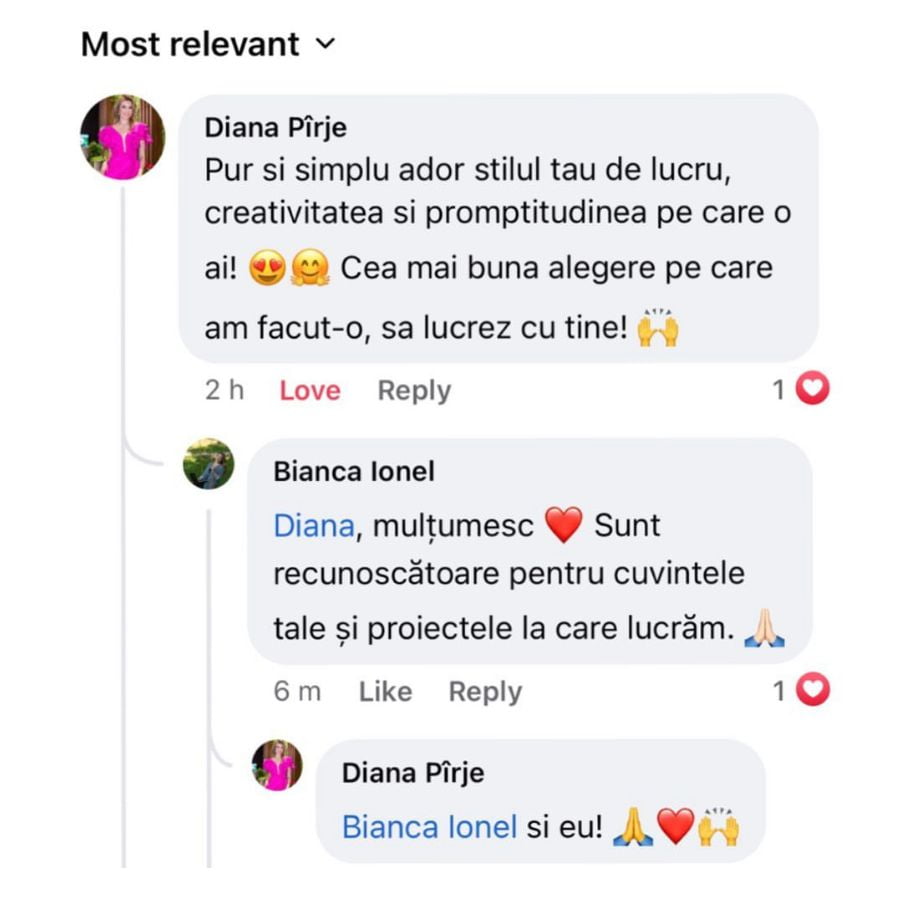
Task: Toggle Like on Bianca Ionel's reply
Action: pyautogui.click(x=385, y=692)
